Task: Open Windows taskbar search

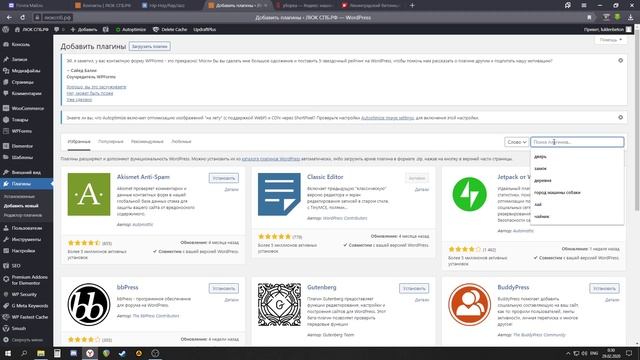Action: (x=24, y=353)
